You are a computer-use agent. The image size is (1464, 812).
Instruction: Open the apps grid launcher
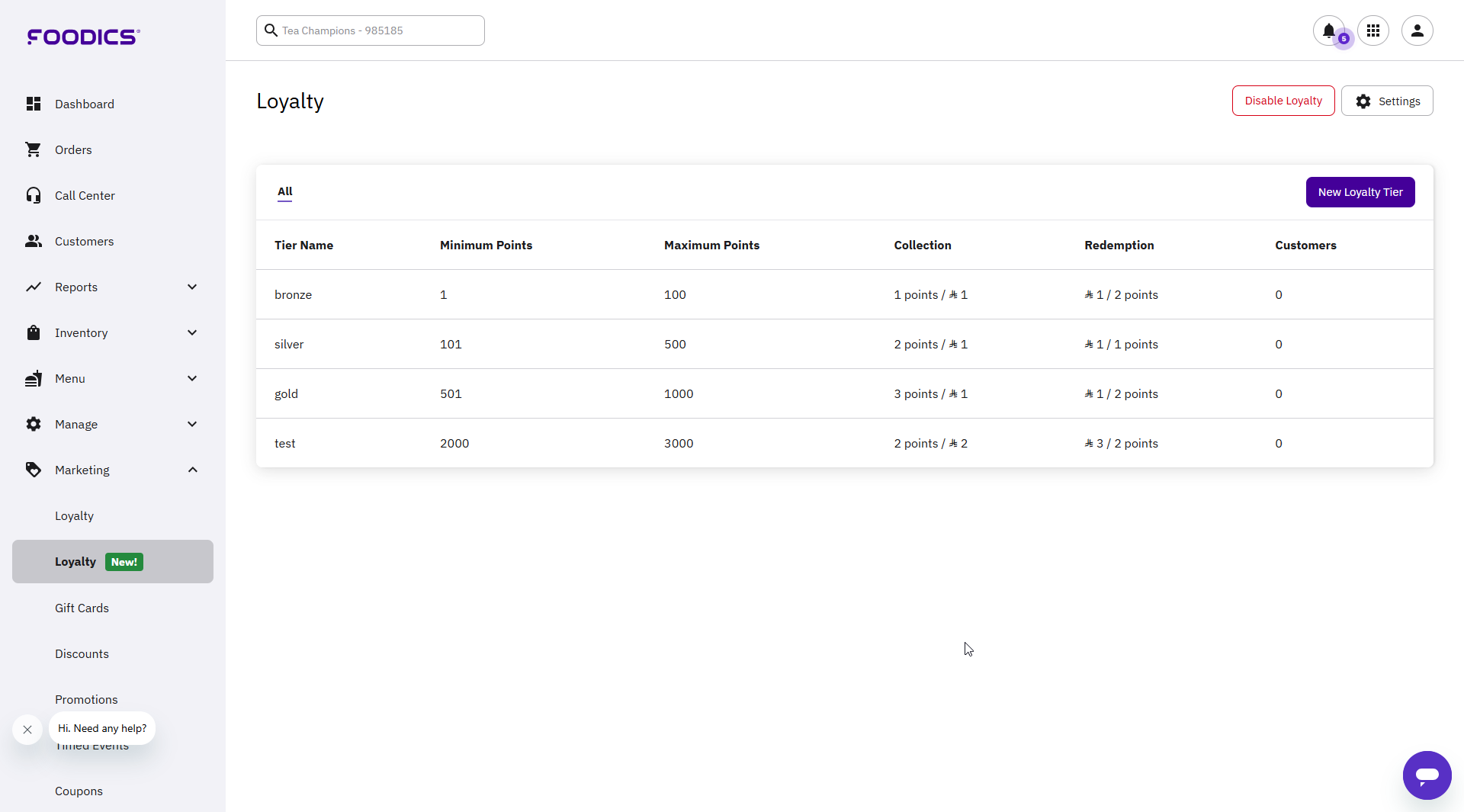pyautogui.click(x=1373, y=30)
